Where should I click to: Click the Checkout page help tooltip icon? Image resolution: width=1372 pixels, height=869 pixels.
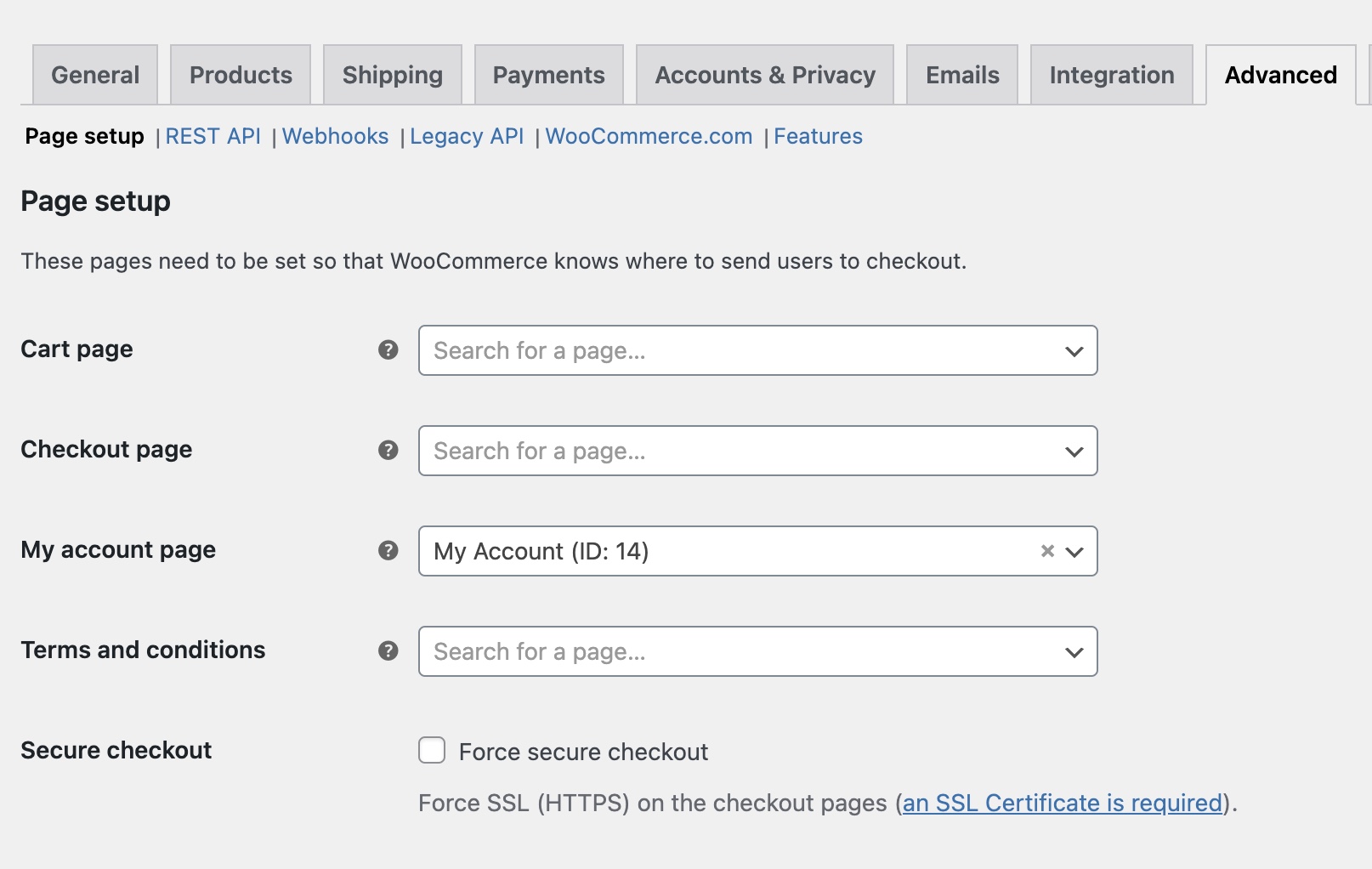click(x=388, y=450)
